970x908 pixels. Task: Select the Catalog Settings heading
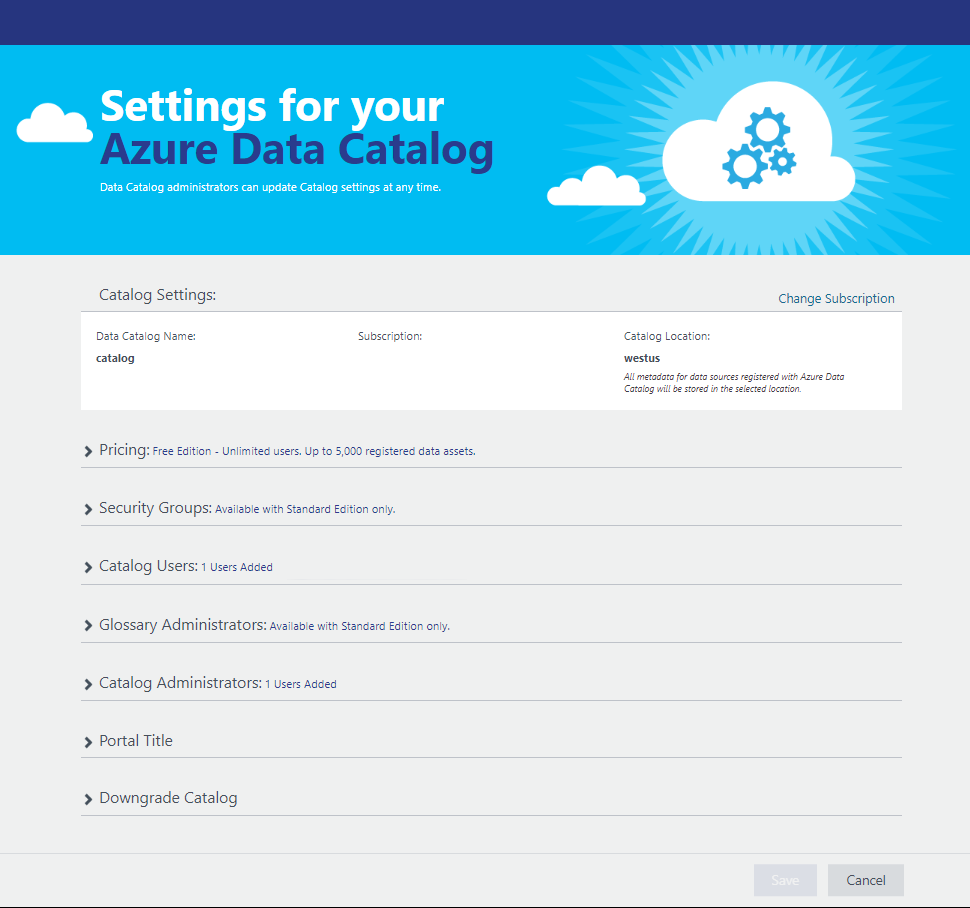(x=157, y=295)
